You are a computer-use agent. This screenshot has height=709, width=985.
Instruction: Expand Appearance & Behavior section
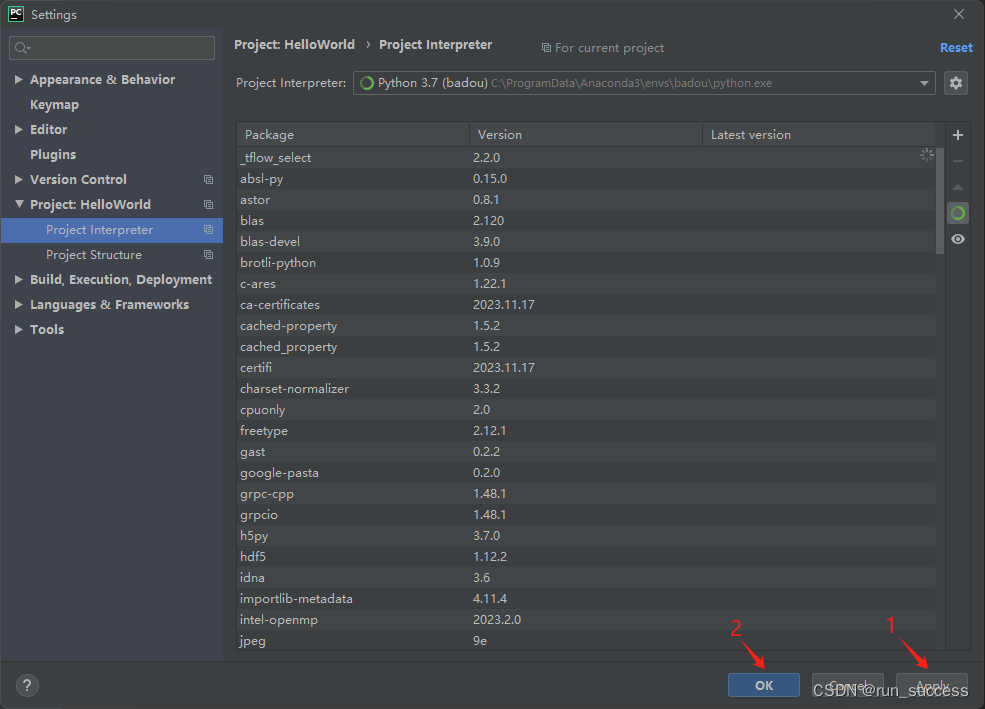(x=19, y=79)
